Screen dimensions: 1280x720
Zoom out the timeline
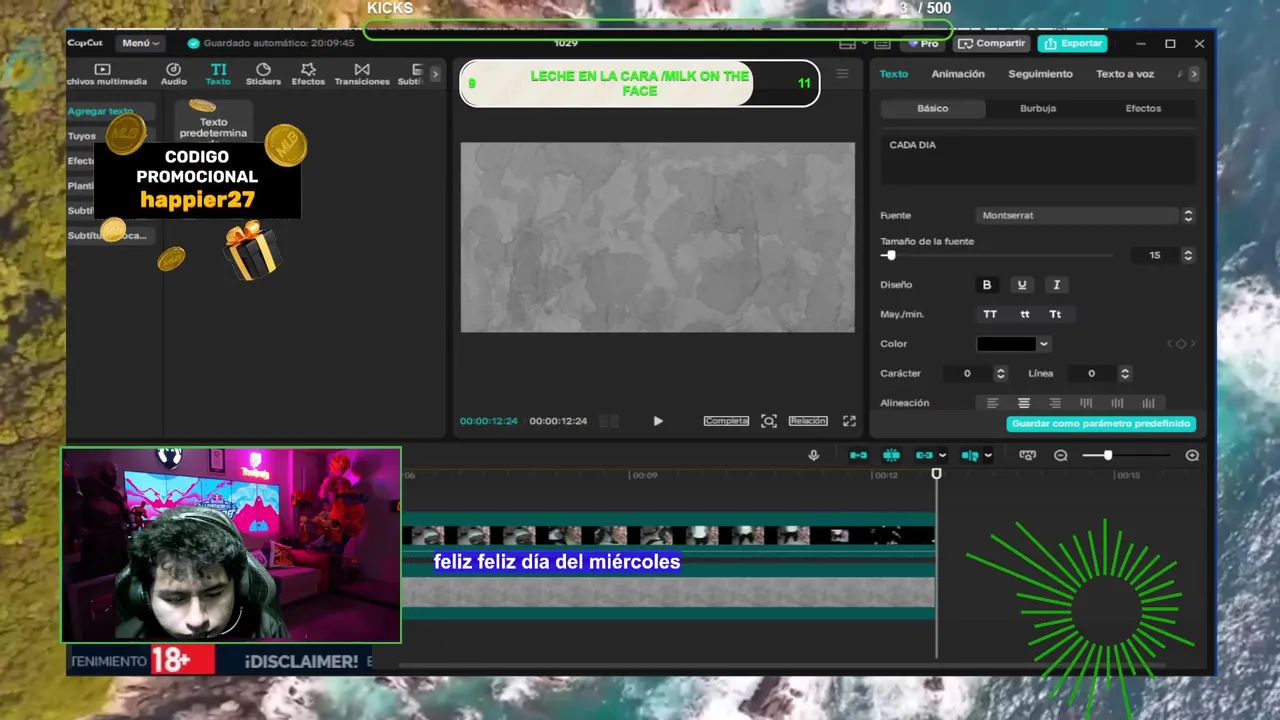click(x=1061, y=455)
